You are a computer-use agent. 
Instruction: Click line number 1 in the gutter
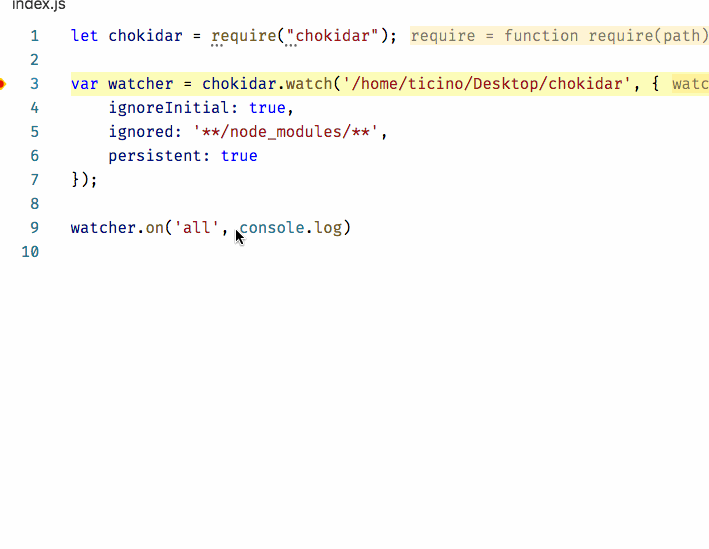tap(35, 36)
